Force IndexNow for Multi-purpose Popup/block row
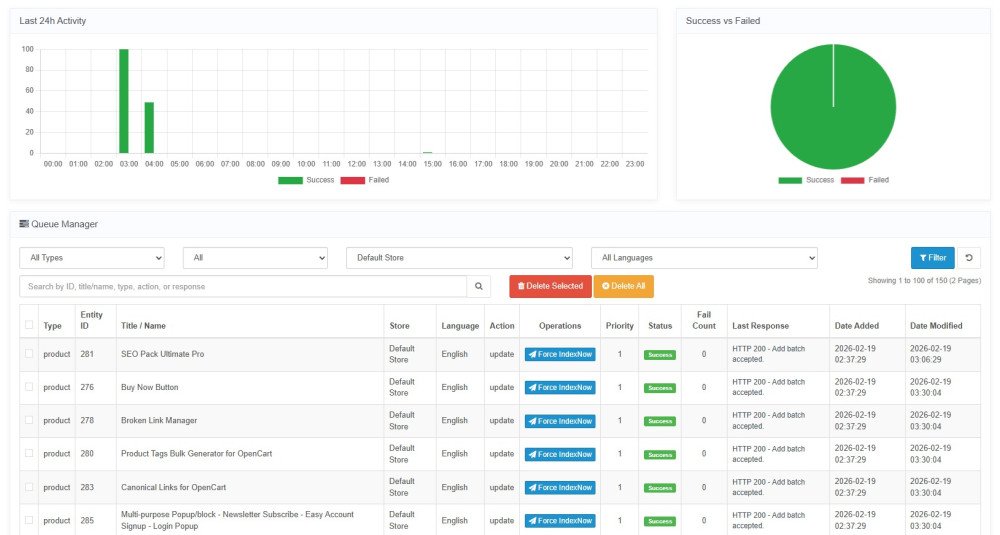Viewport: 1000px width, 535px height. point(560,520)
